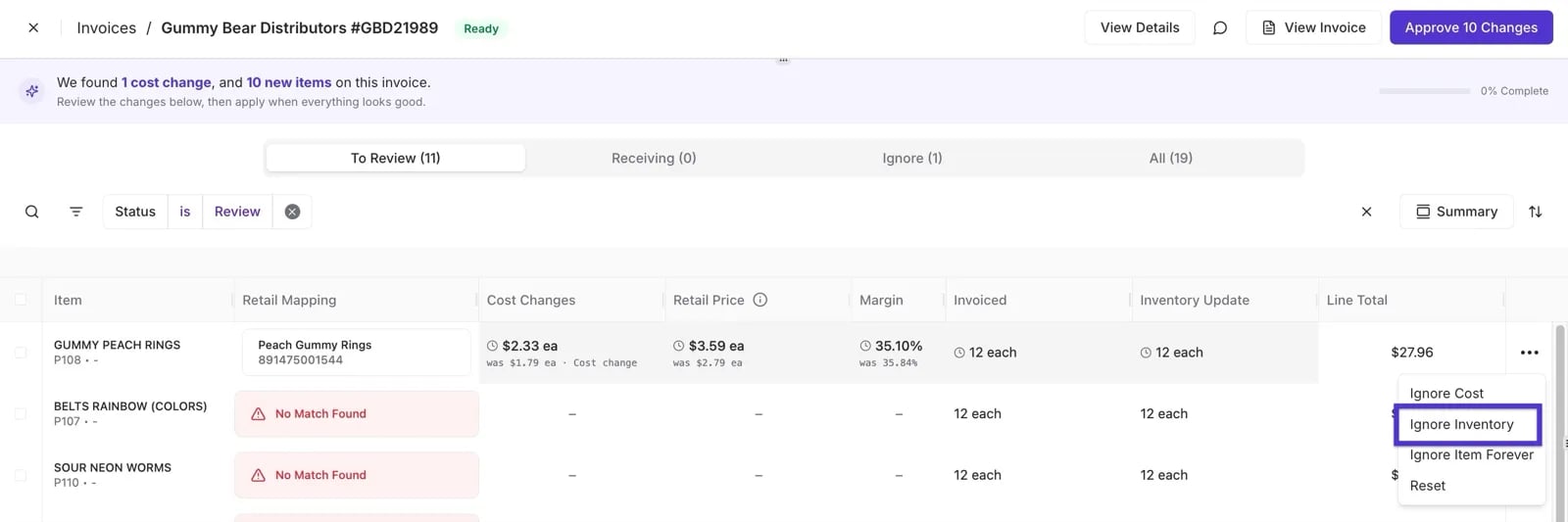This screenshot has width=1568, height=522.
Task: Switch to the Ignore (1) tab
Action: (912, 158)
